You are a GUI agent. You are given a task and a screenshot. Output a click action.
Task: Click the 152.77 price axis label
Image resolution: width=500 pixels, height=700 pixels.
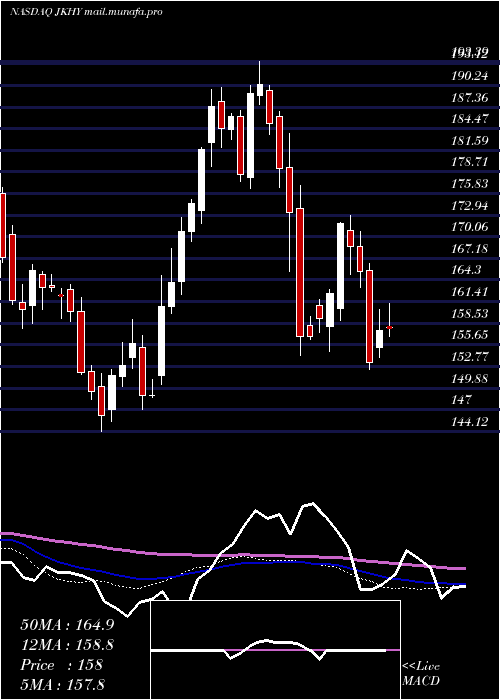[x=470, y=357]
